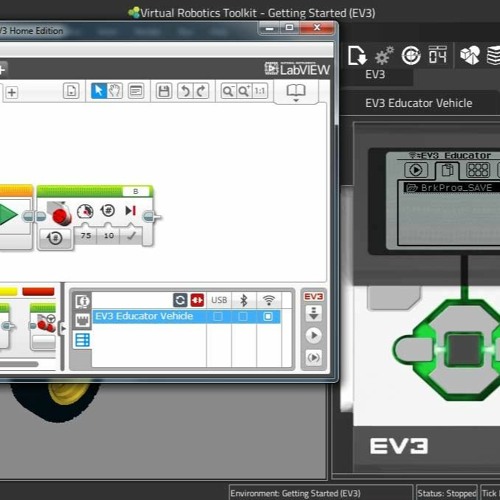Open the gears settings icon in toolkit
This screenshot has height=500, width=500.
click(384, 56)
